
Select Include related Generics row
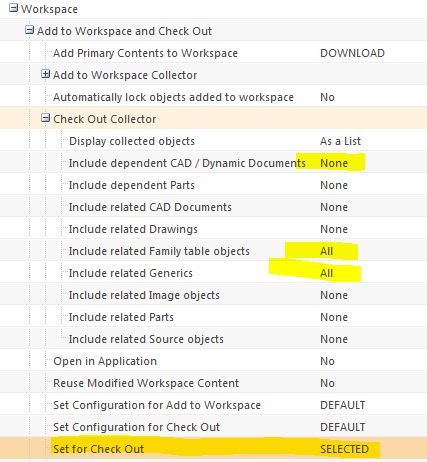tap(213, 273)
